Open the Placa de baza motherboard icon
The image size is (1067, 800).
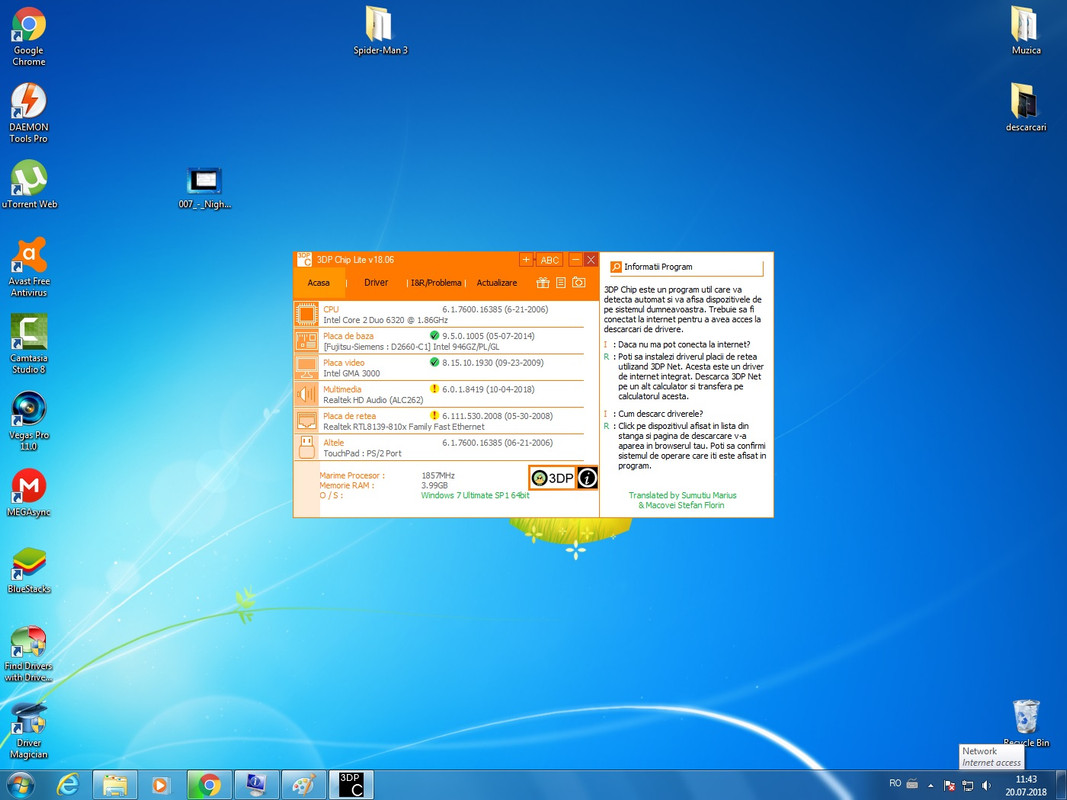click(306, 341)
